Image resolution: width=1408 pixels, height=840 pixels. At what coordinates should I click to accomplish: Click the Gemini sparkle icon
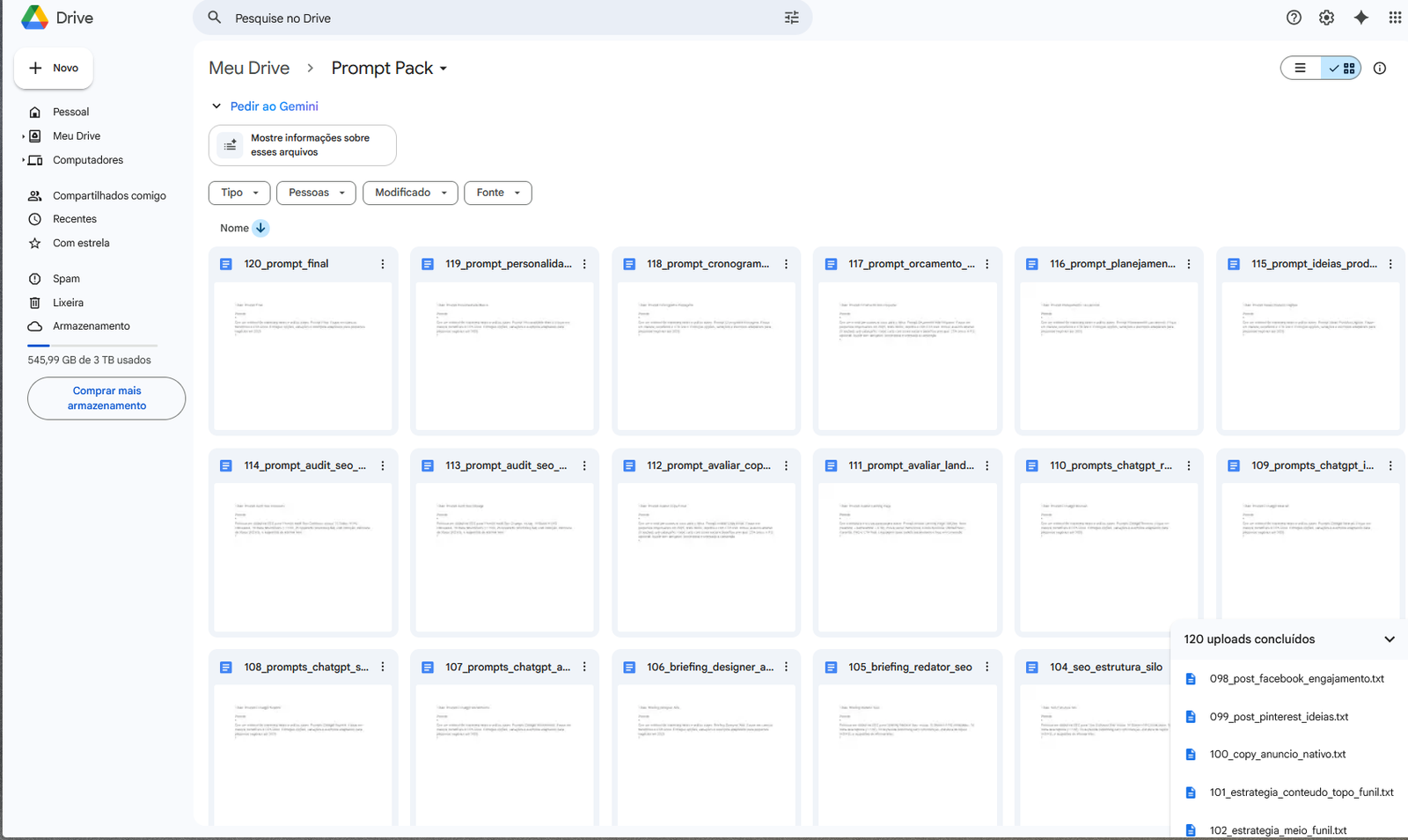point(1360,18)
